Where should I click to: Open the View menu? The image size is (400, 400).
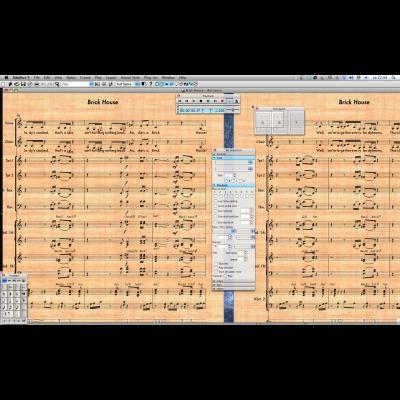coord(58,77)
